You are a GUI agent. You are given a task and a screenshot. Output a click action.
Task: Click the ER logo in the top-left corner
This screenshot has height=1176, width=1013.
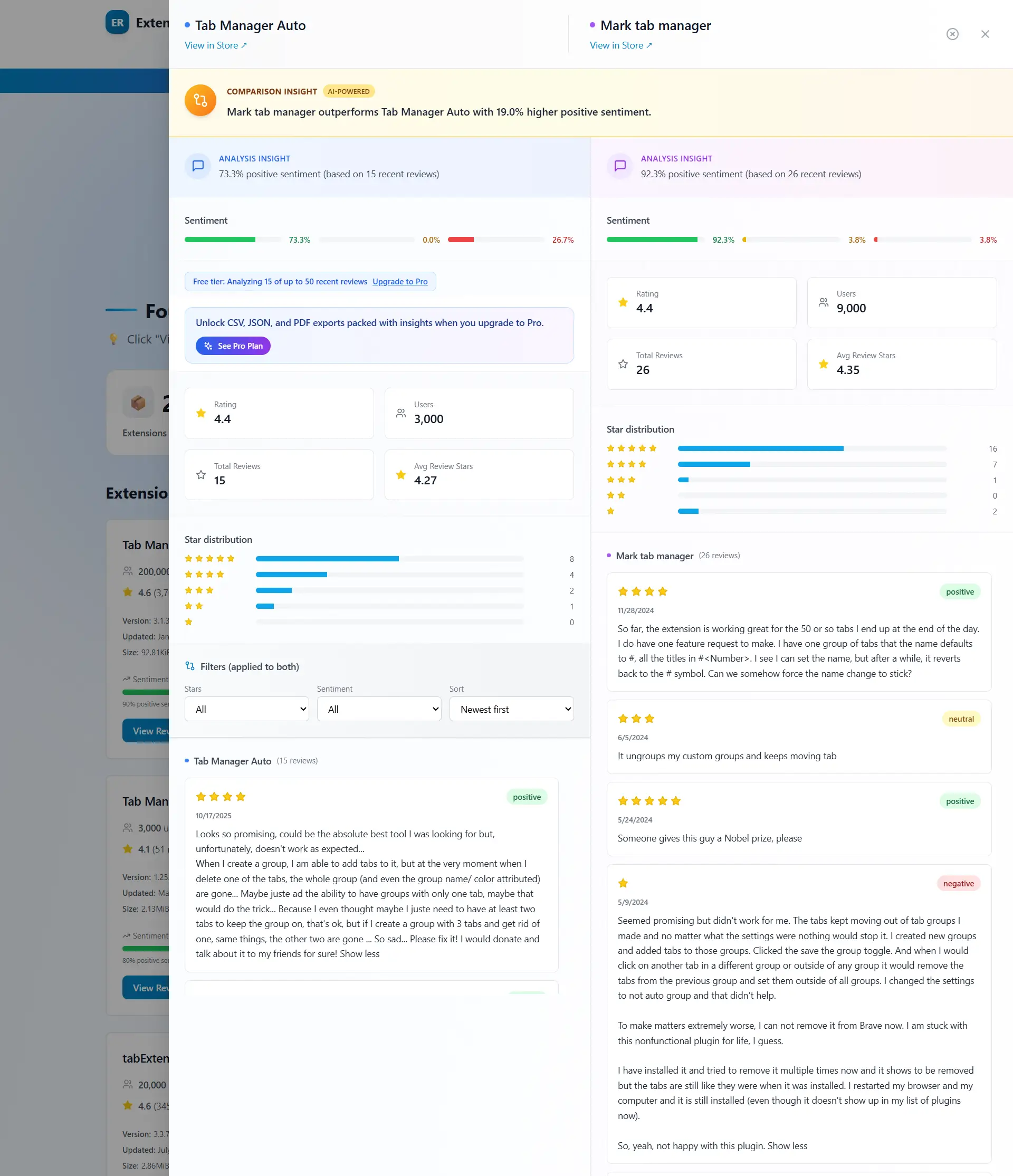pos(118,23)
